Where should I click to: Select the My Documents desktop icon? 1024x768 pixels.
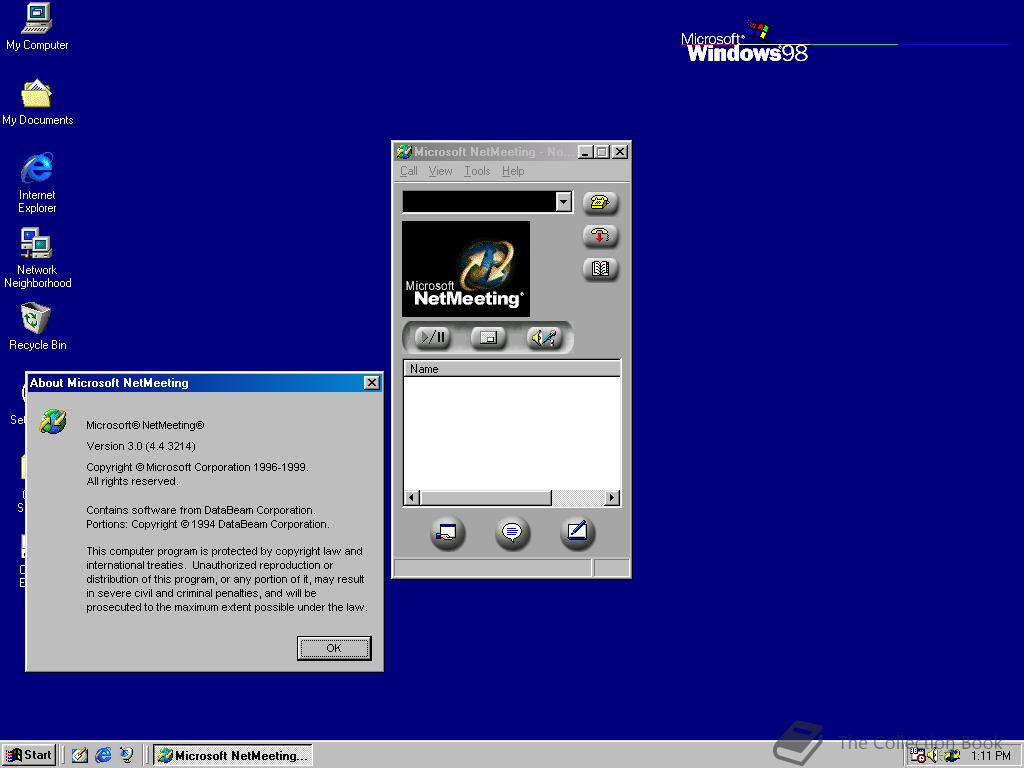point(37,102)
